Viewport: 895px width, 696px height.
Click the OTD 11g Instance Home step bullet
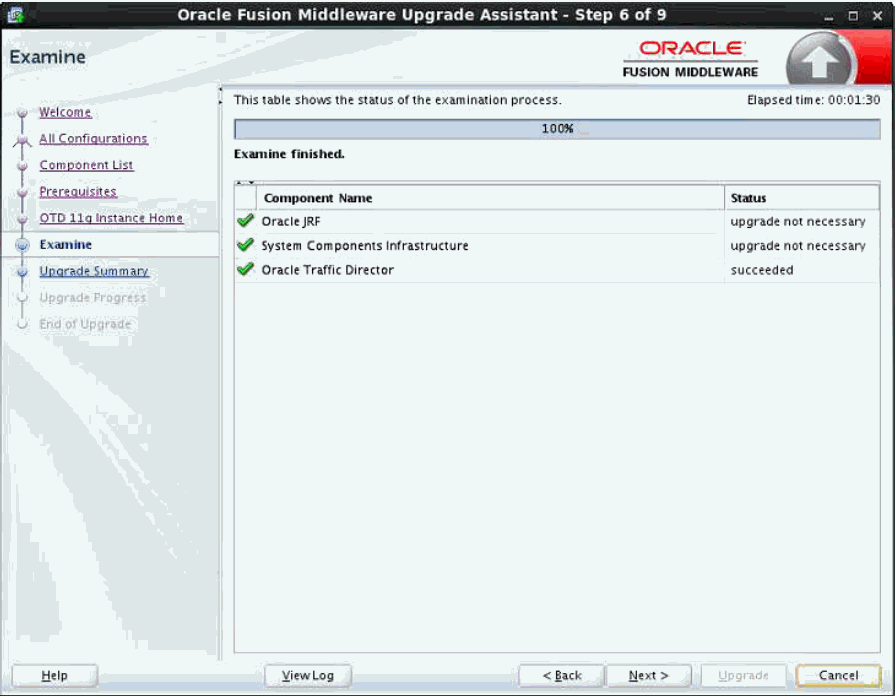pyautogui.click(x=22, y=219)
